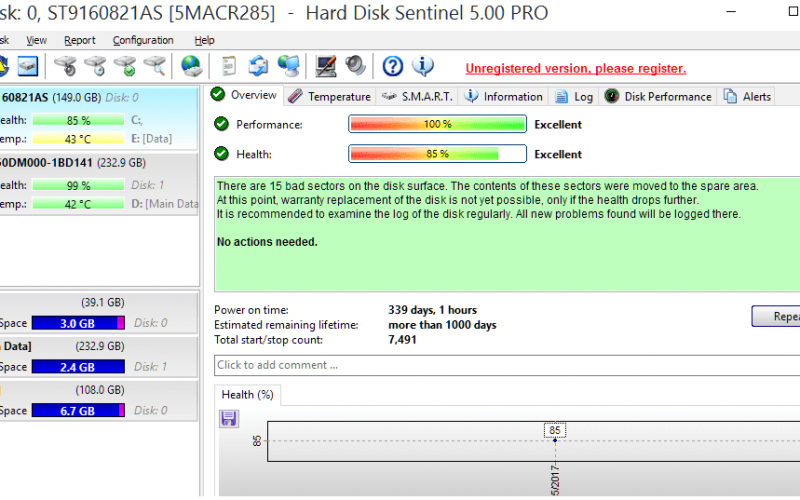Image resolution: width=800 pixels, height=500 pixels.
Task: Switch to the S.M.A.R.T. tab
Action: (417, 96)
